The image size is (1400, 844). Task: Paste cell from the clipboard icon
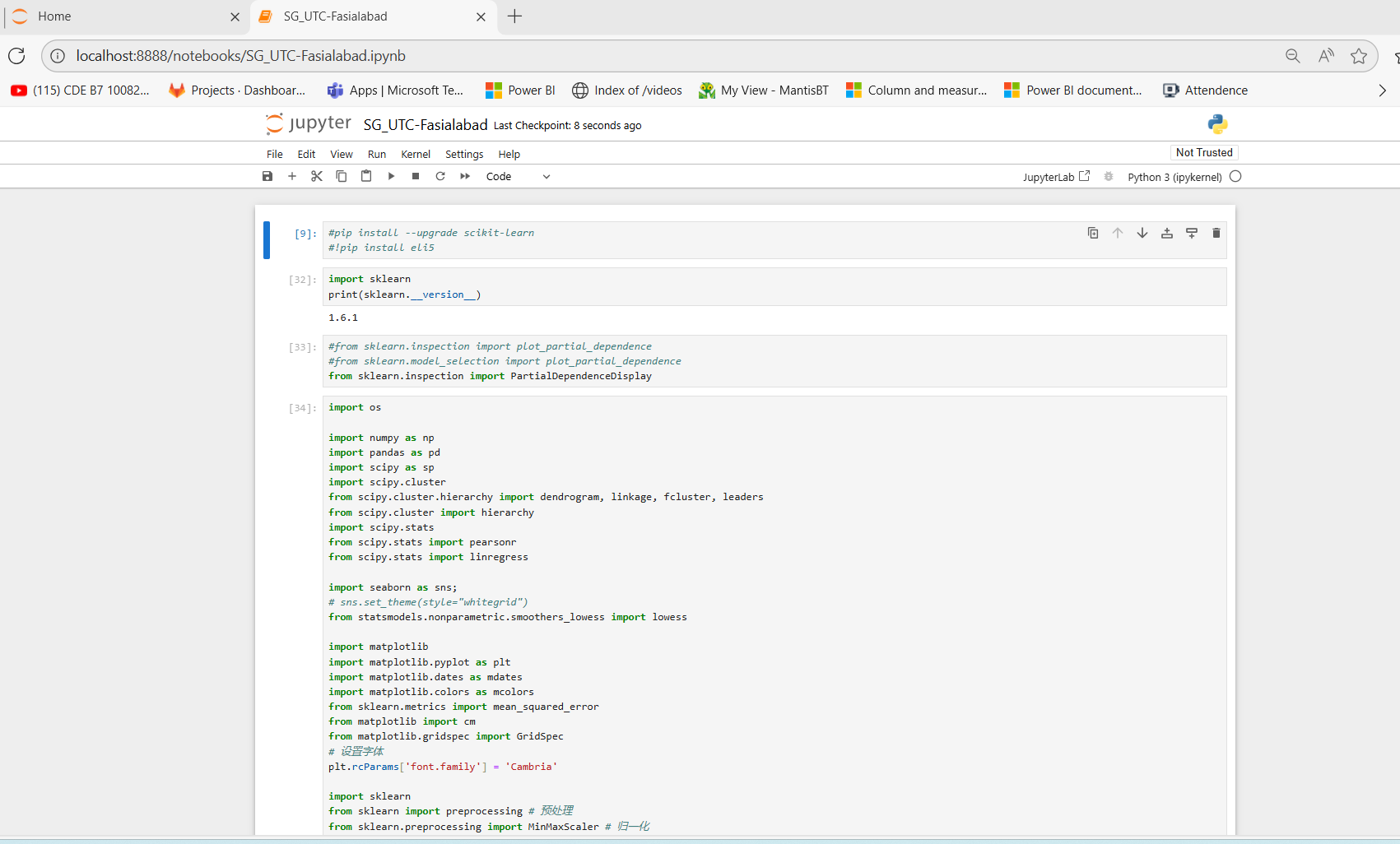coord(366,176)
